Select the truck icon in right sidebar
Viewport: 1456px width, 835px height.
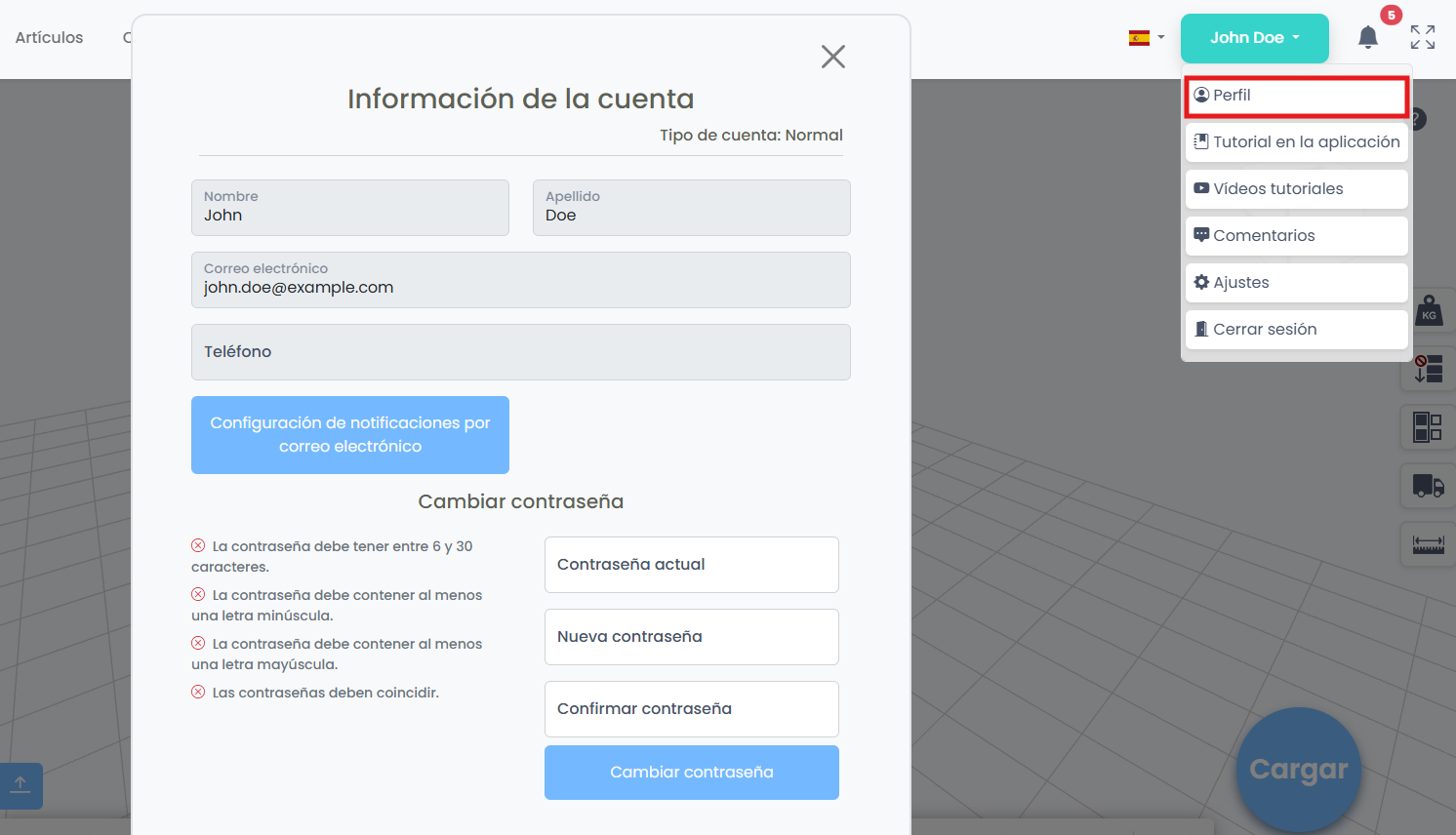(1429, 485)
